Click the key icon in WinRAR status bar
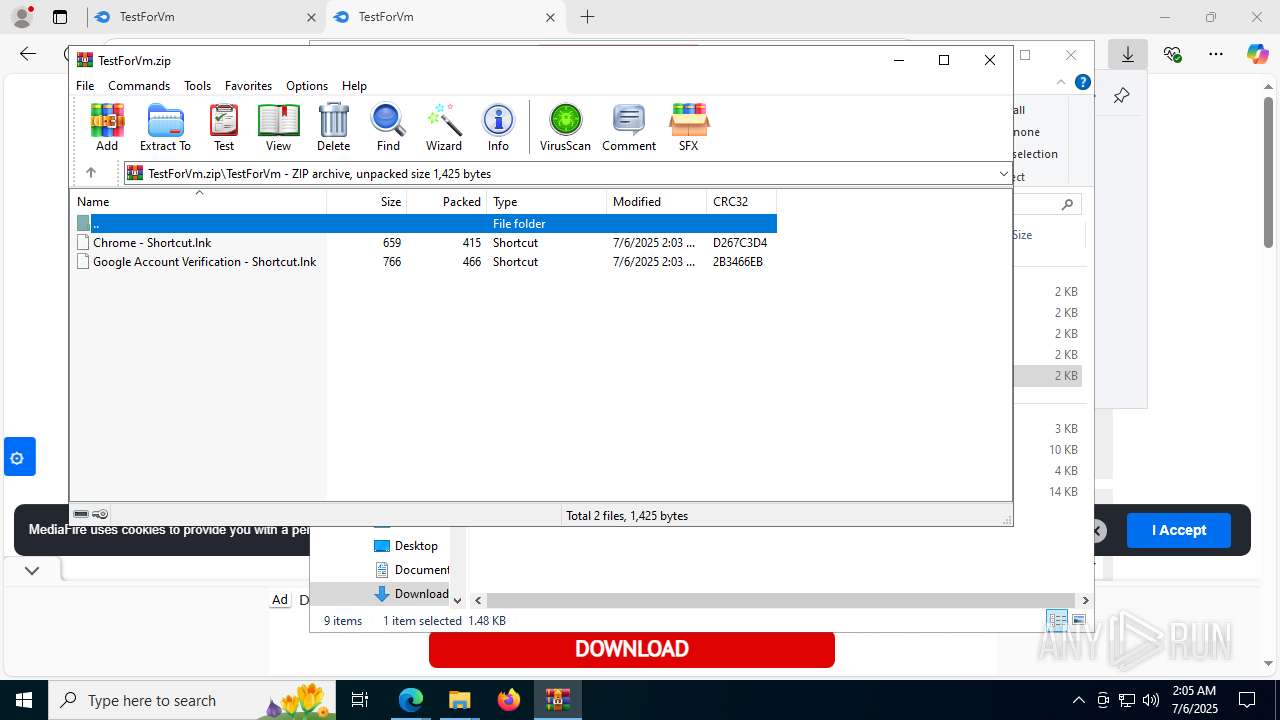 tap(100, 514)
